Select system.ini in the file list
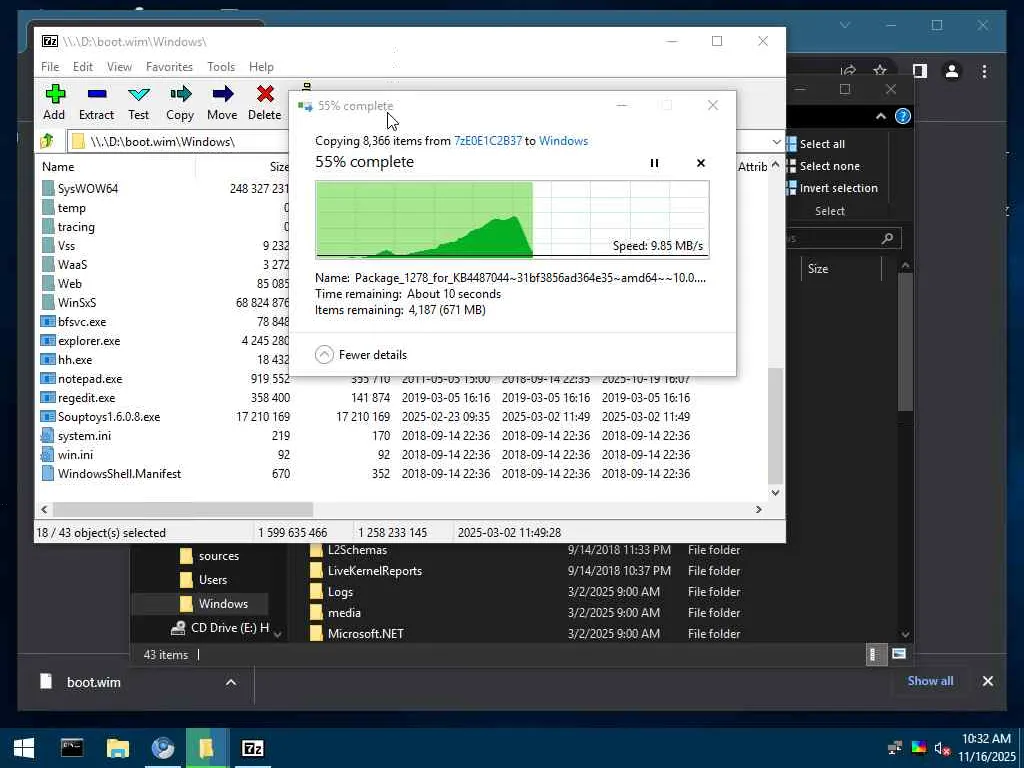Screen dimensions: 1024x768 [84, 435]
